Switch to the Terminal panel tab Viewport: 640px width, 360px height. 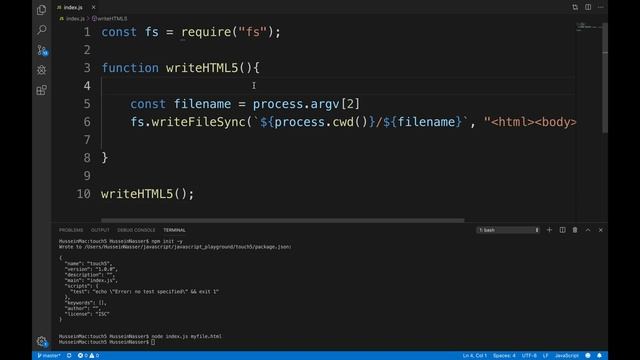pos(174,230)
